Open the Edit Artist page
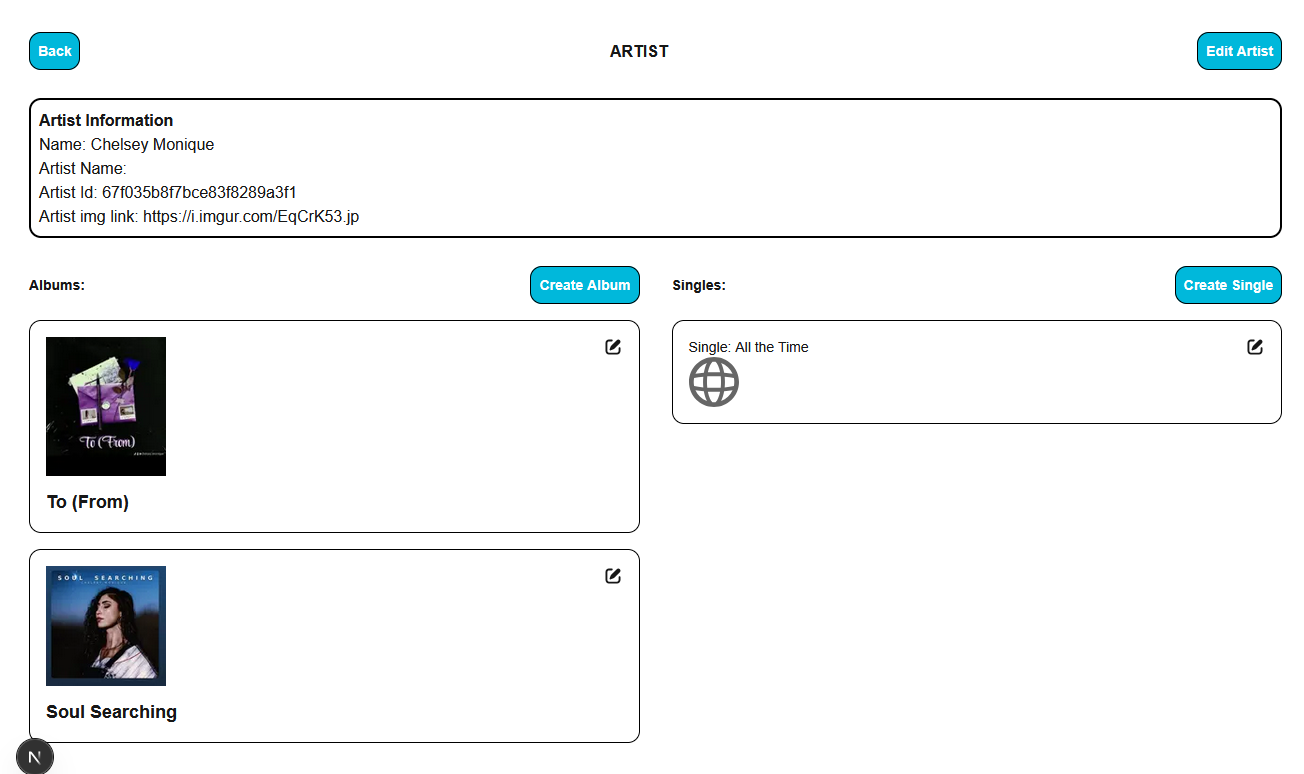 click(x=1239, y=51)
